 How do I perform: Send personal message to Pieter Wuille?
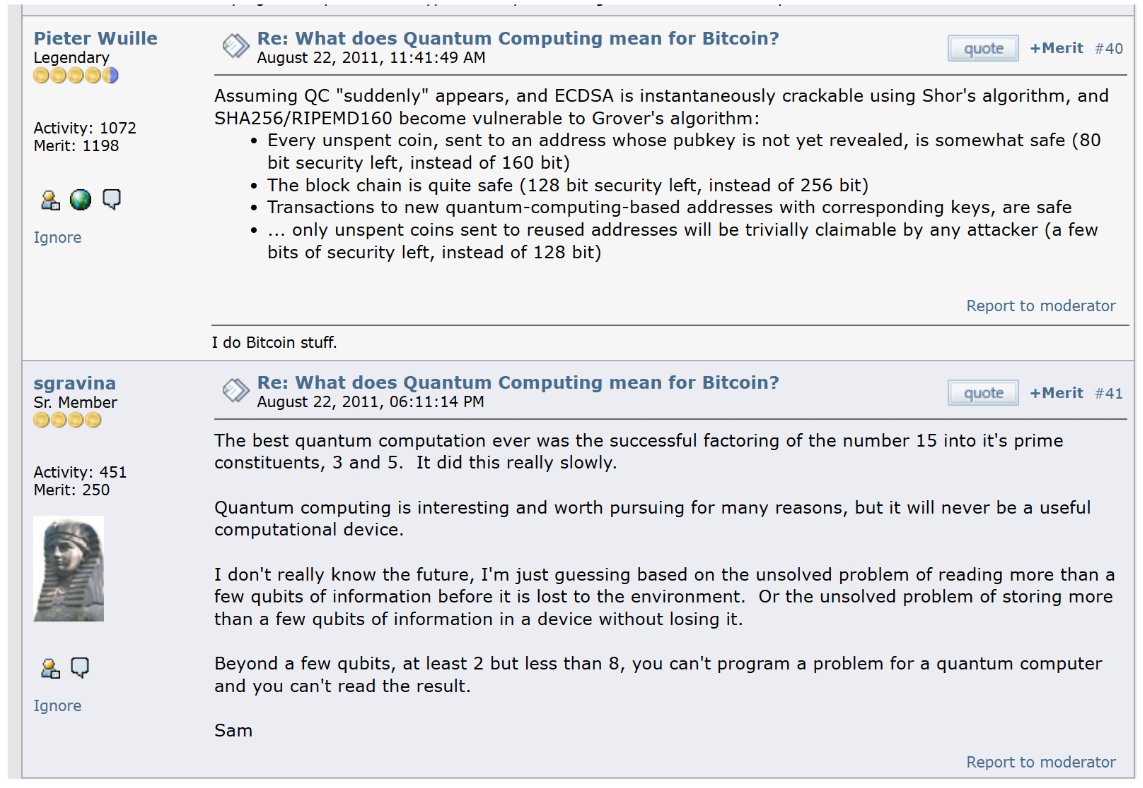click(111, 200)
